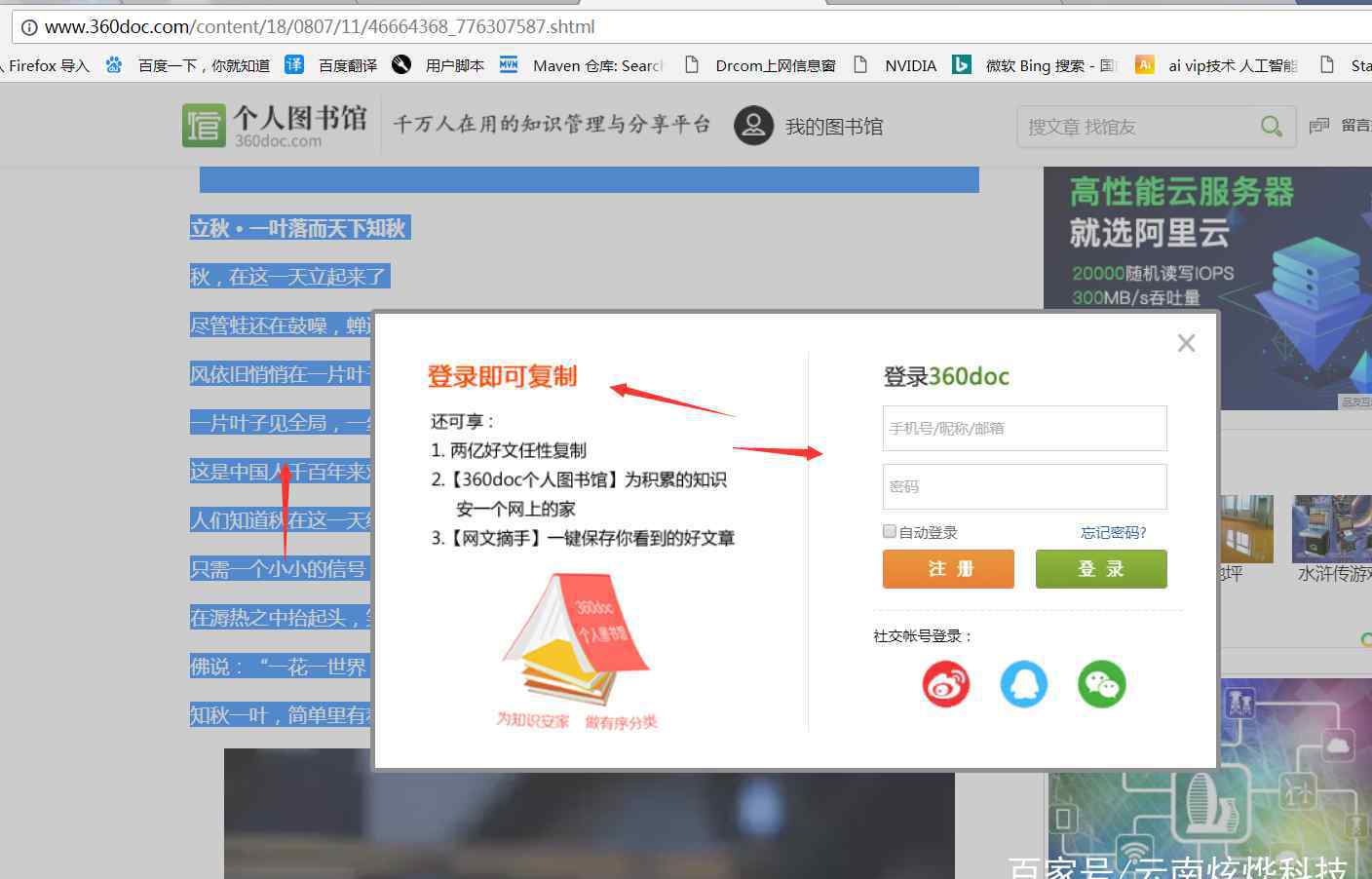Open the Maven MVN bookmark icon
This screenshot has width=1372, height=879.
point(509,65)
